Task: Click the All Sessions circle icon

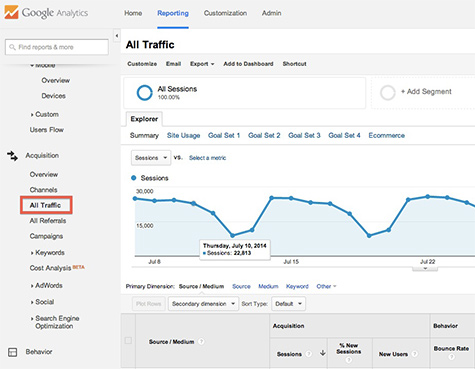Action: point(145,92)
